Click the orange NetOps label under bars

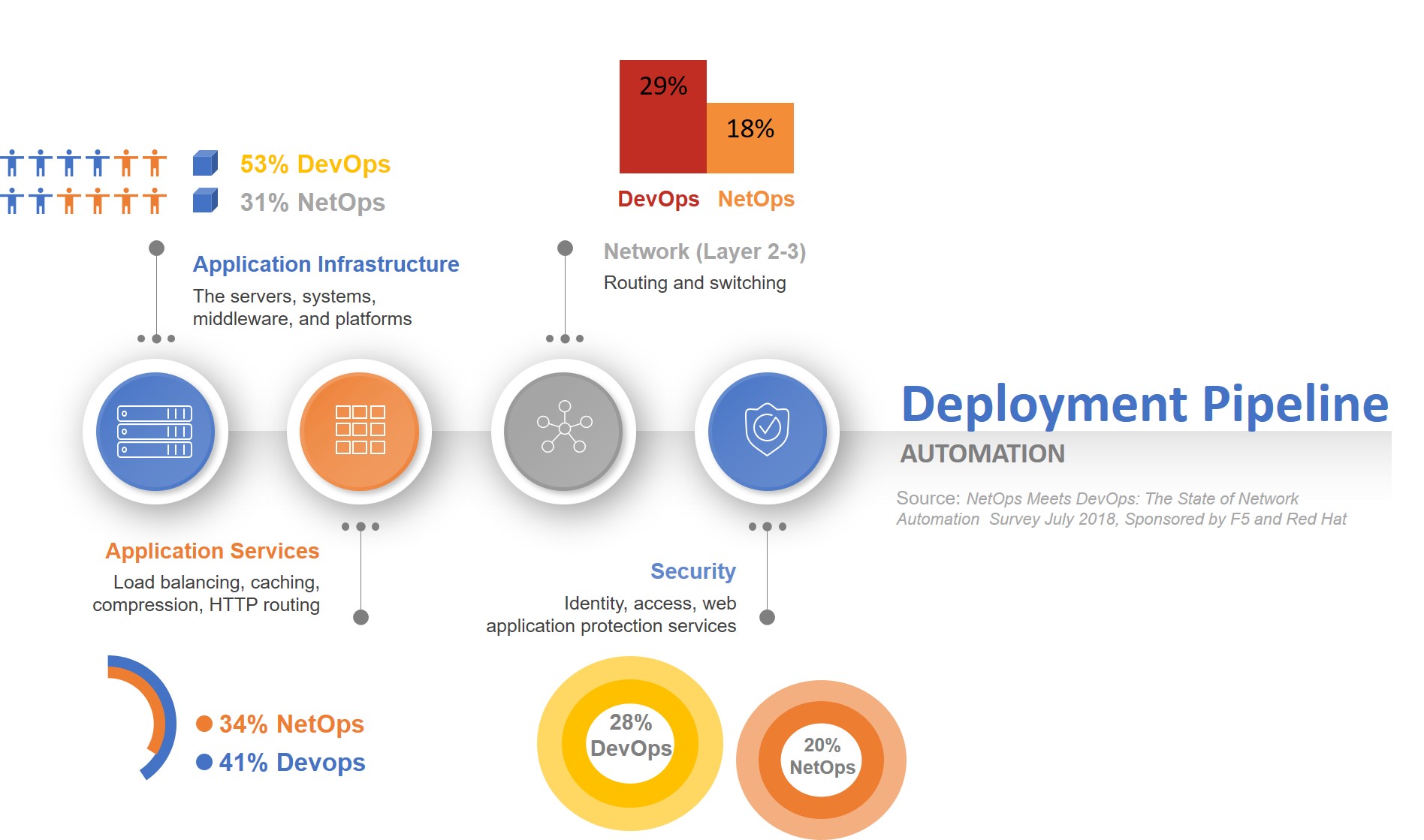(x=756, y=199)
